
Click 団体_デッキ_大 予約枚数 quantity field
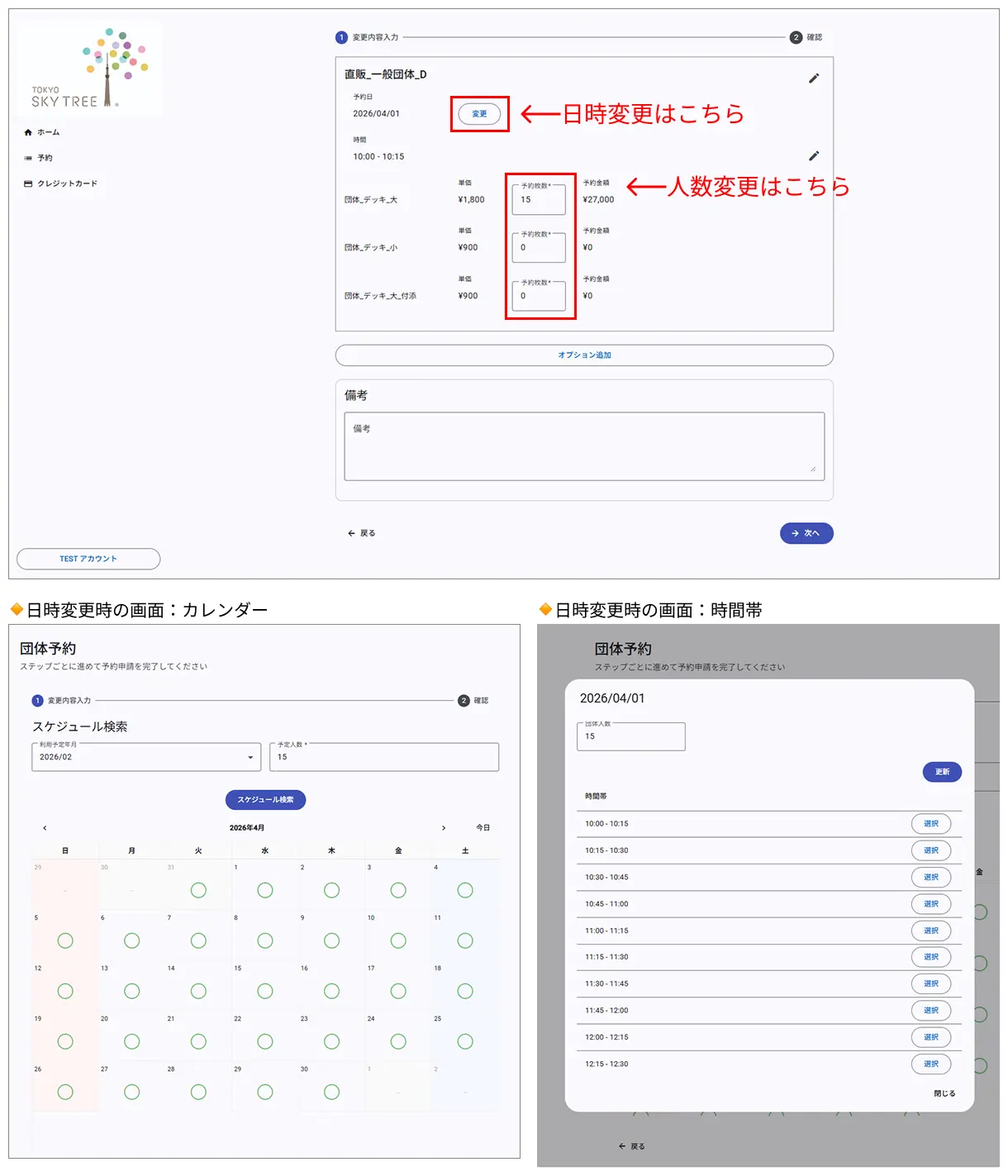(539, 200)
